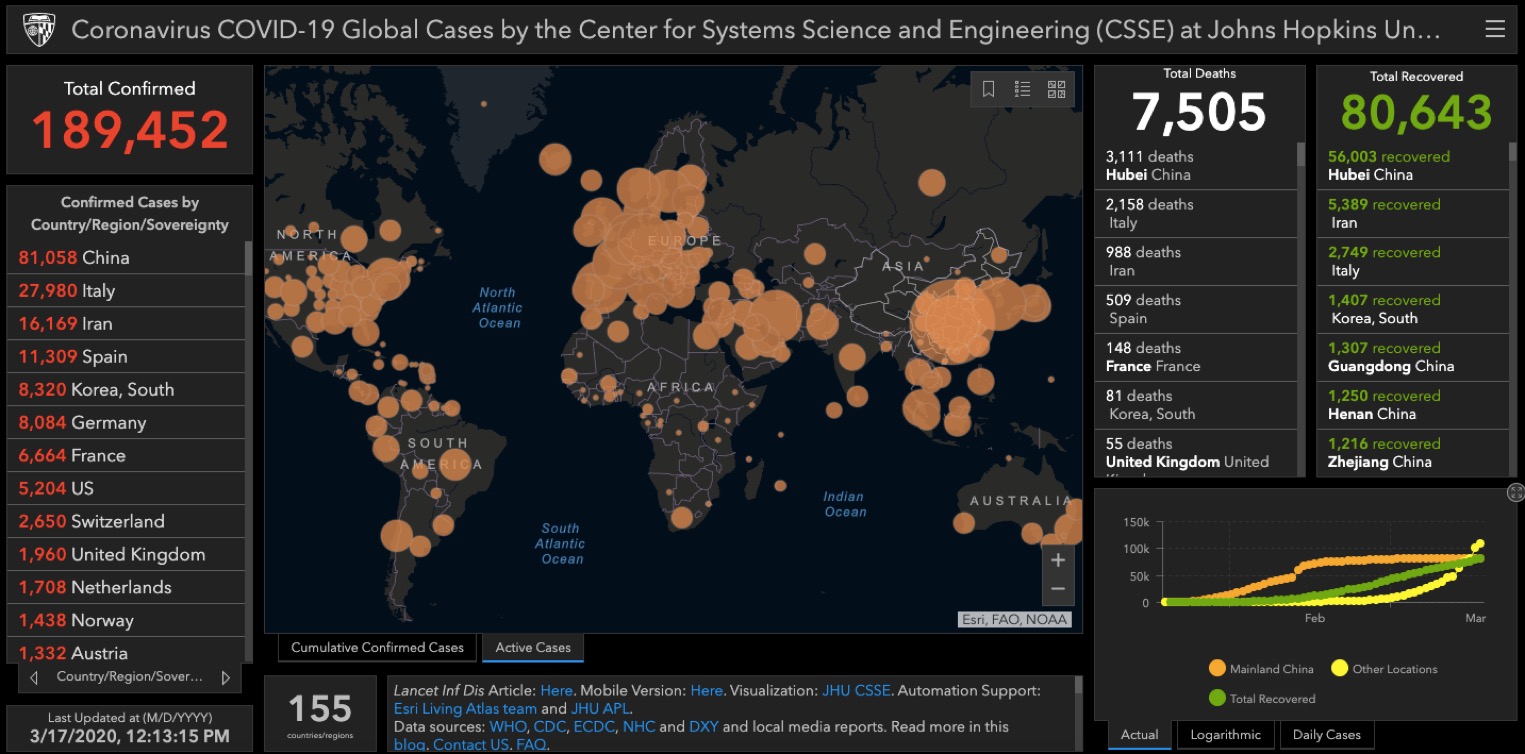Click '148 deaths France' entry
Screen dimensions: 1525x754
point(1196,357)
